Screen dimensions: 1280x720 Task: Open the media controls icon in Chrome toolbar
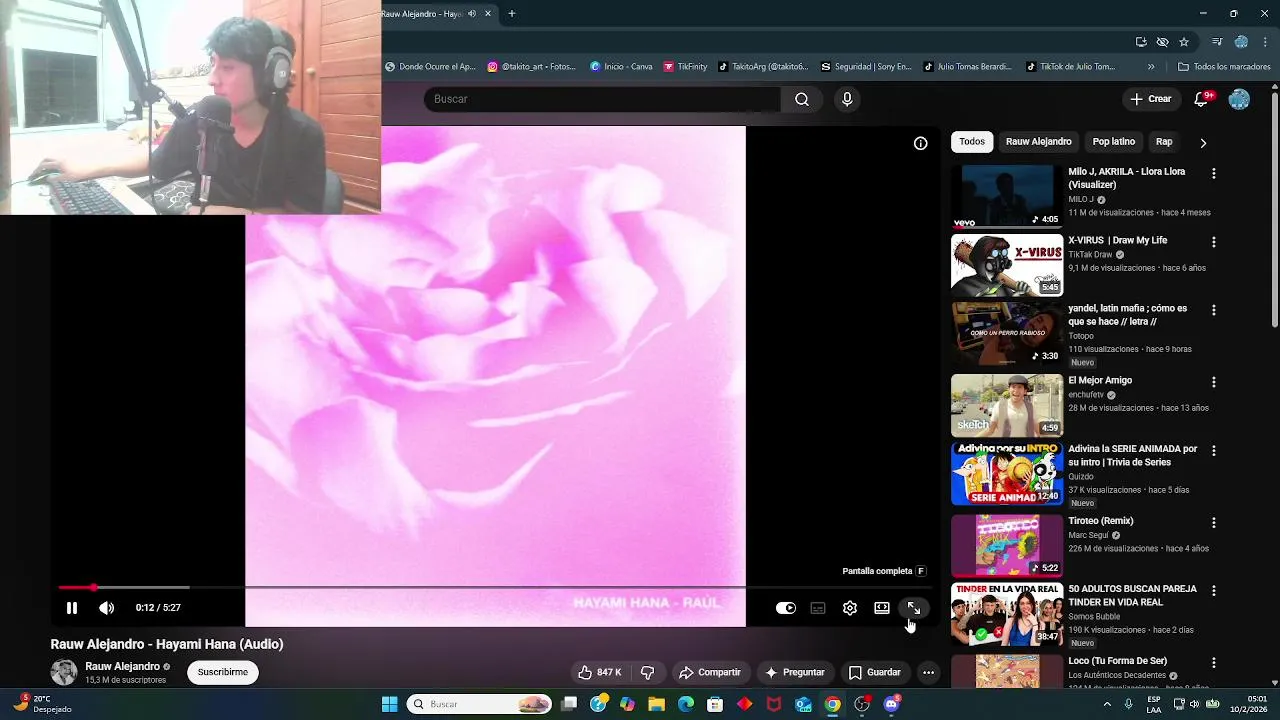pos(1217,42)
